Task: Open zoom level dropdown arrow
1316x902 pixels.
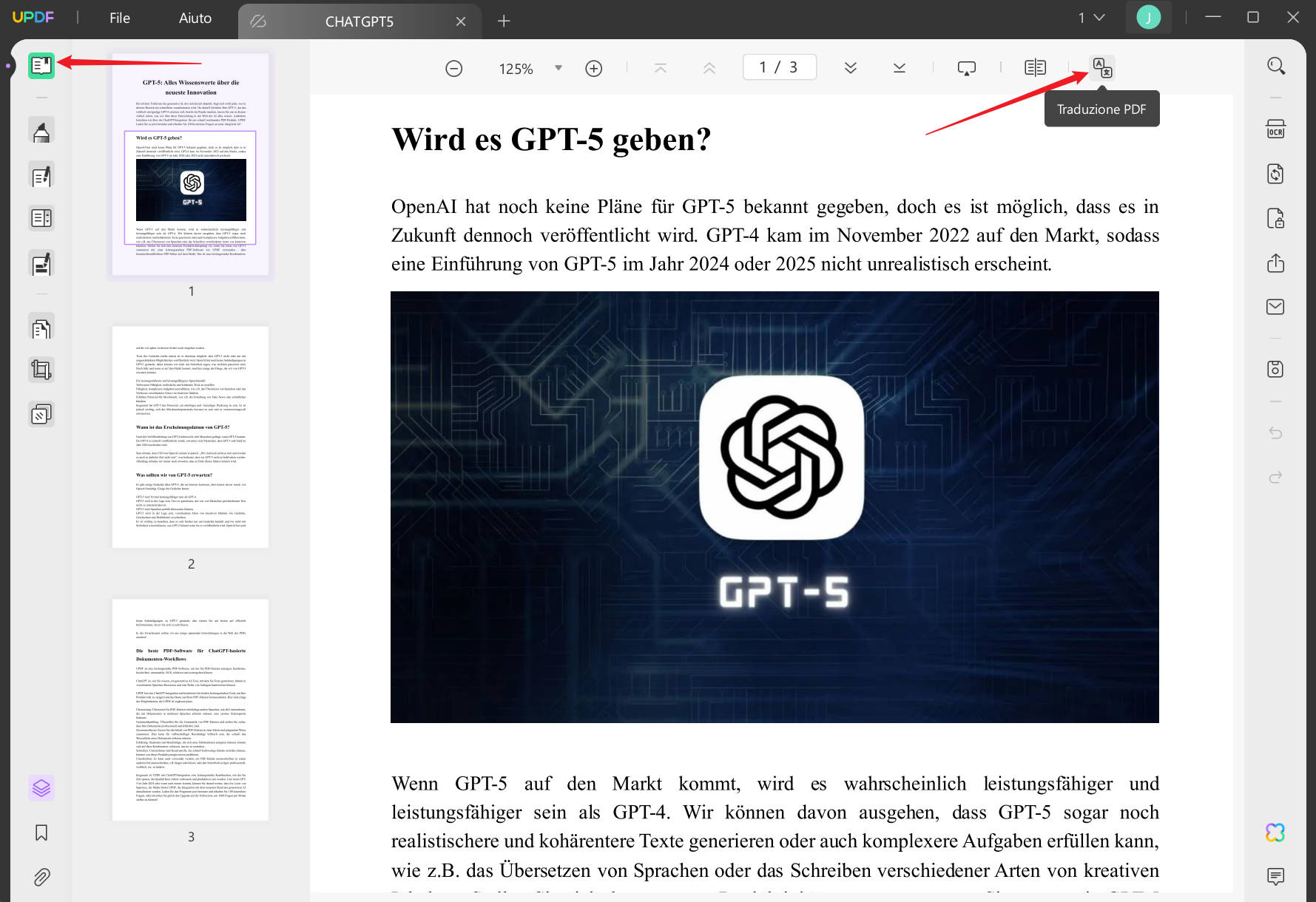Action: tap(559, 68)
